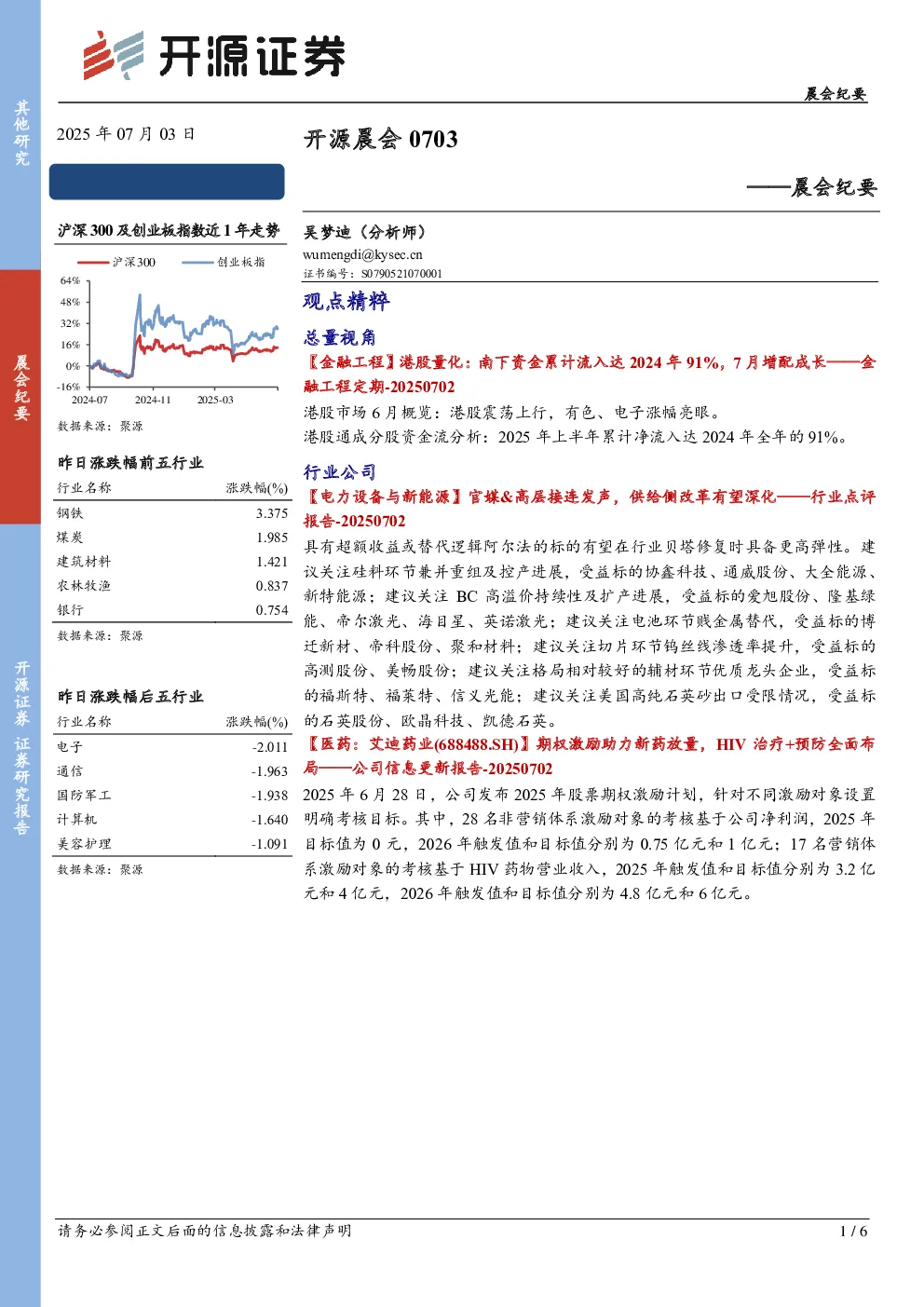Click the 昨日涨跌幅前五行业 table title

pyautogui.click(x=130, y=463)
